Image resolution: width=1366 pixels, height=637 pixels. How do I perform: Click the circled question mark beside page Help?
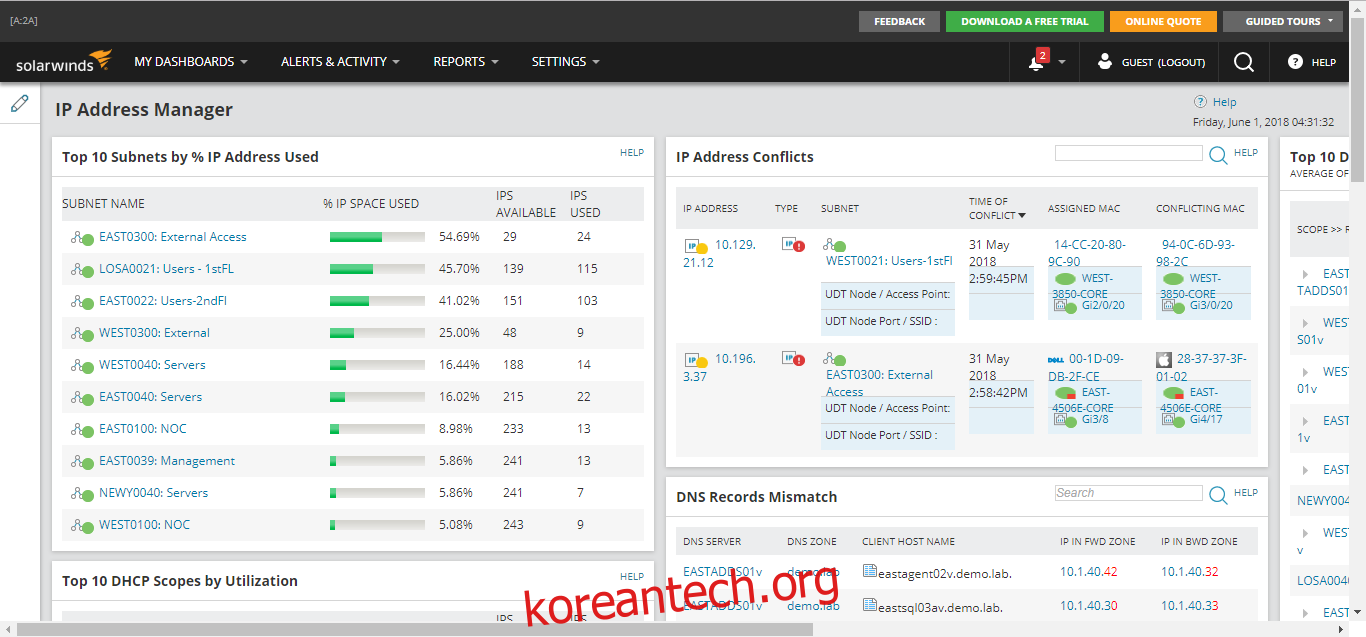[x=1200, y=102]
